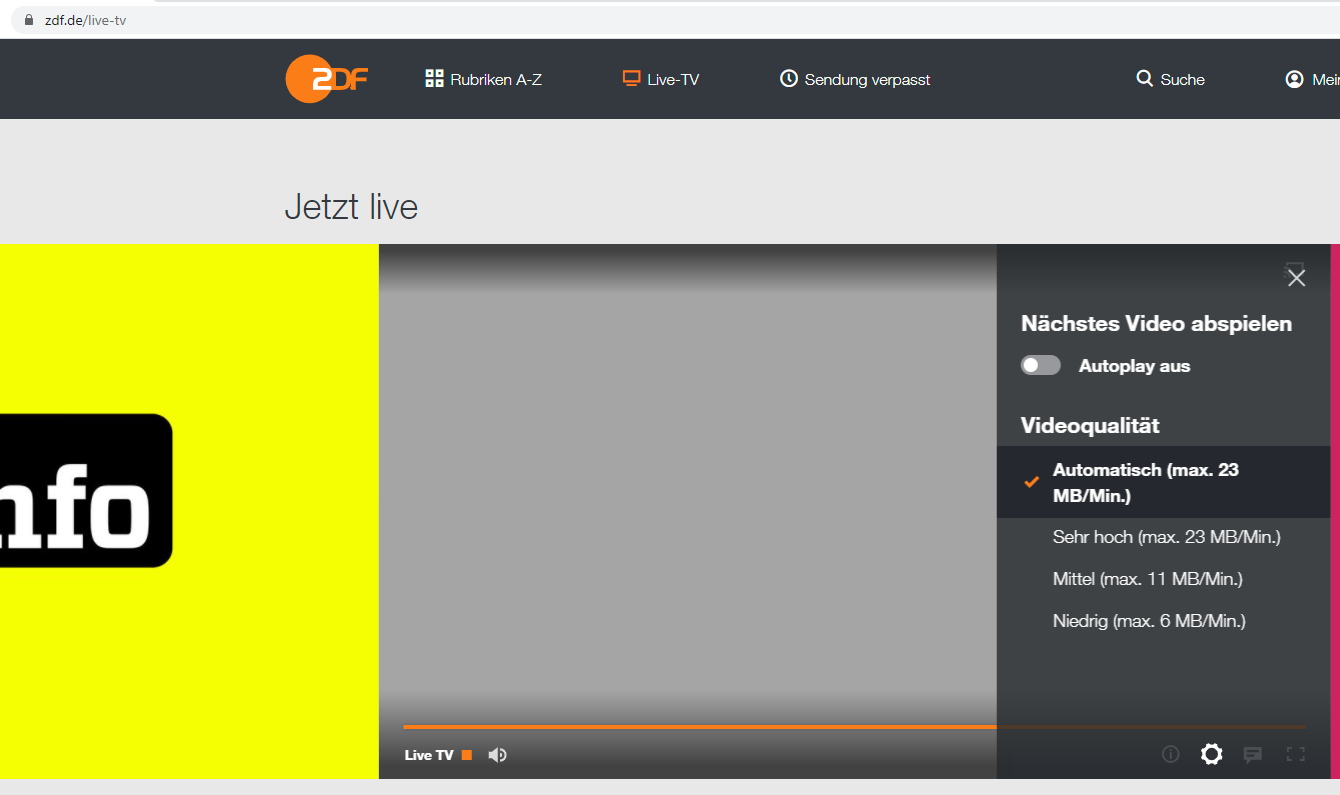
Task: Go to Live-TV section
Action: (660, 79)
